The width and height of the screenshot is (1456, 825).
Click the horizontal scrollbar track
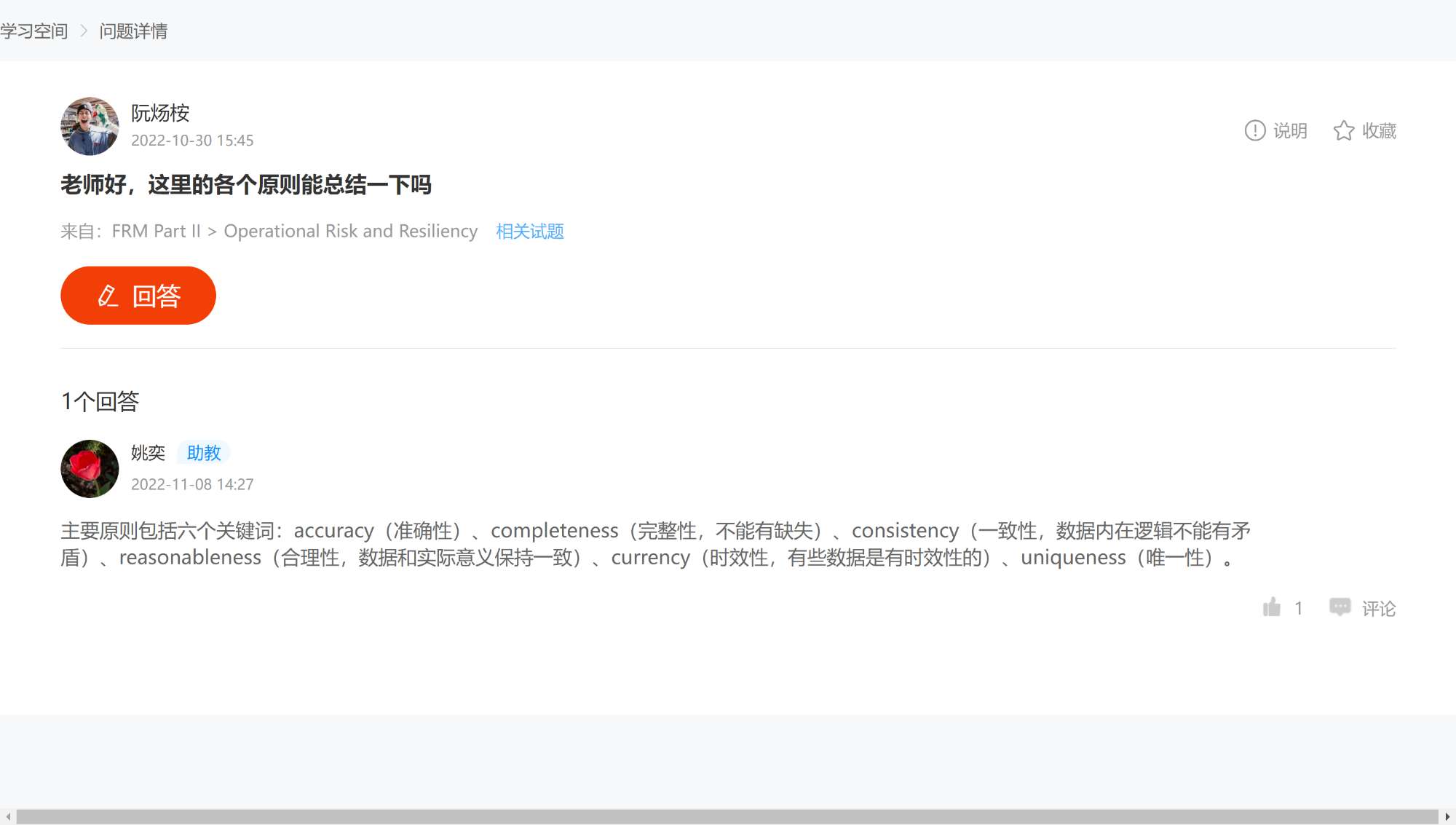(728, 817)
